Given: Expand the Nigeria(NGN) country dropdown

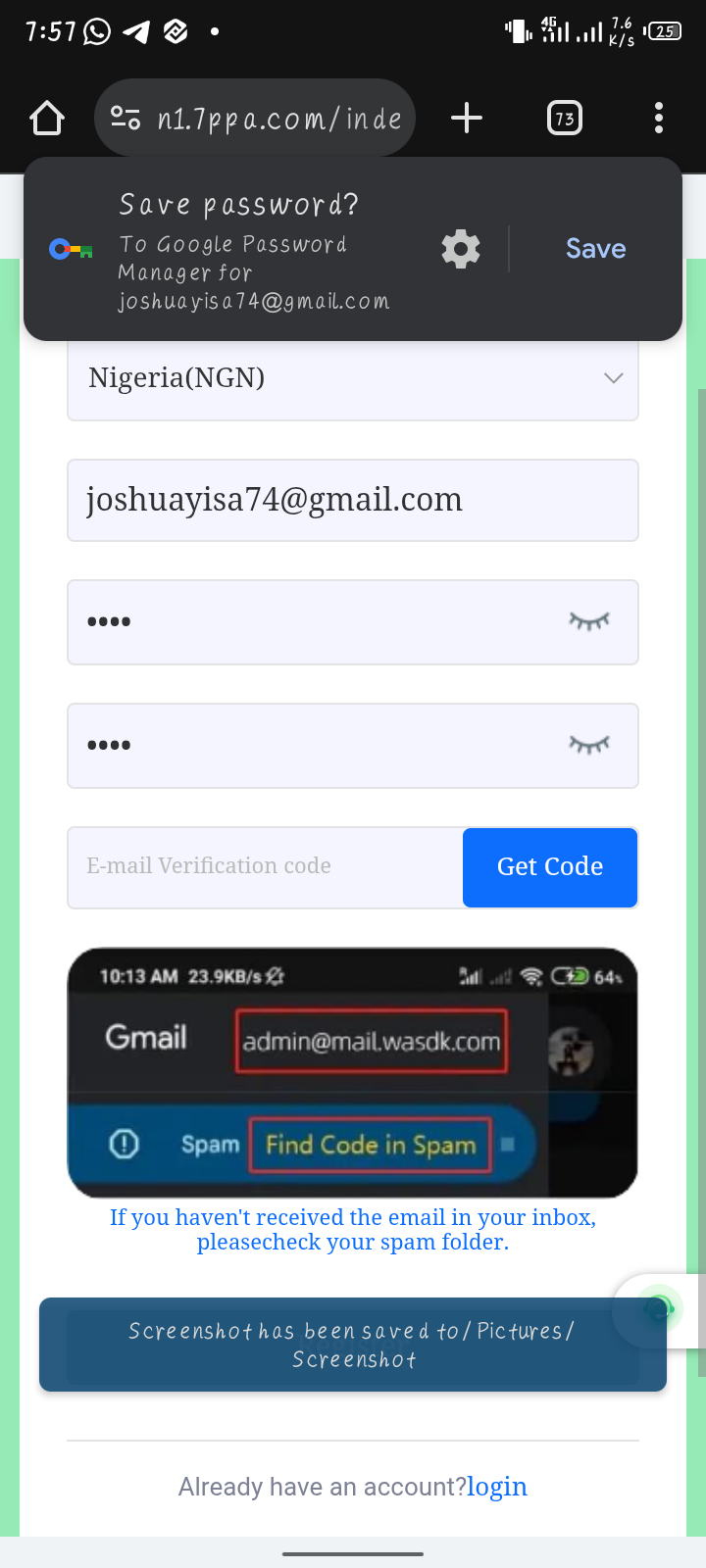Looking at the screenshot, I should click(x=353, y=378).
